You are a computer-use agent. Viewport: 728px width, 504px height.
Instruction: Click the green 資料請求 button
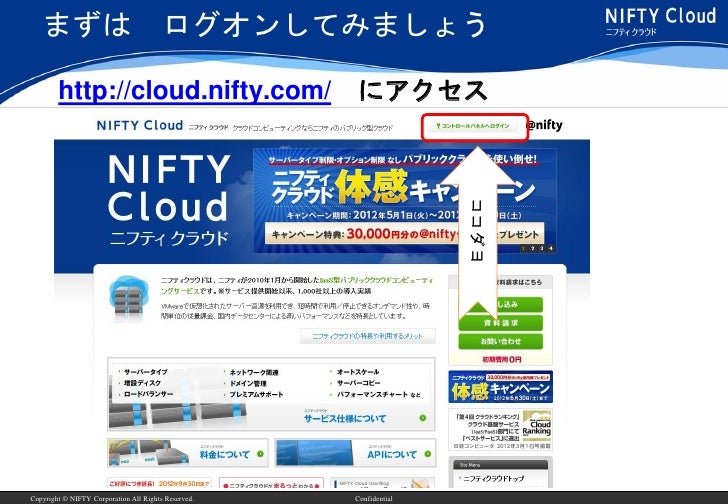coord(500,323)
